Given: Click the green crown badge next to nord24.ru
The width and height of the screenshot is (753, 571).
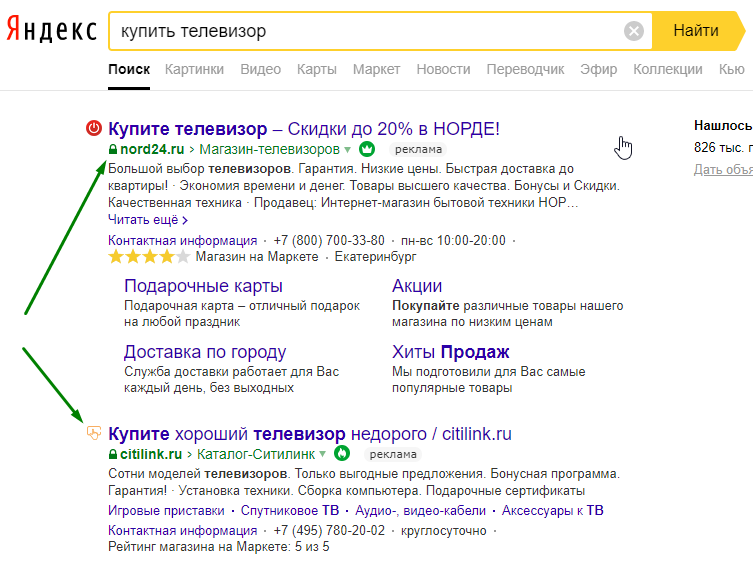Looking at the screenshot, I should (x=367, y=149).
